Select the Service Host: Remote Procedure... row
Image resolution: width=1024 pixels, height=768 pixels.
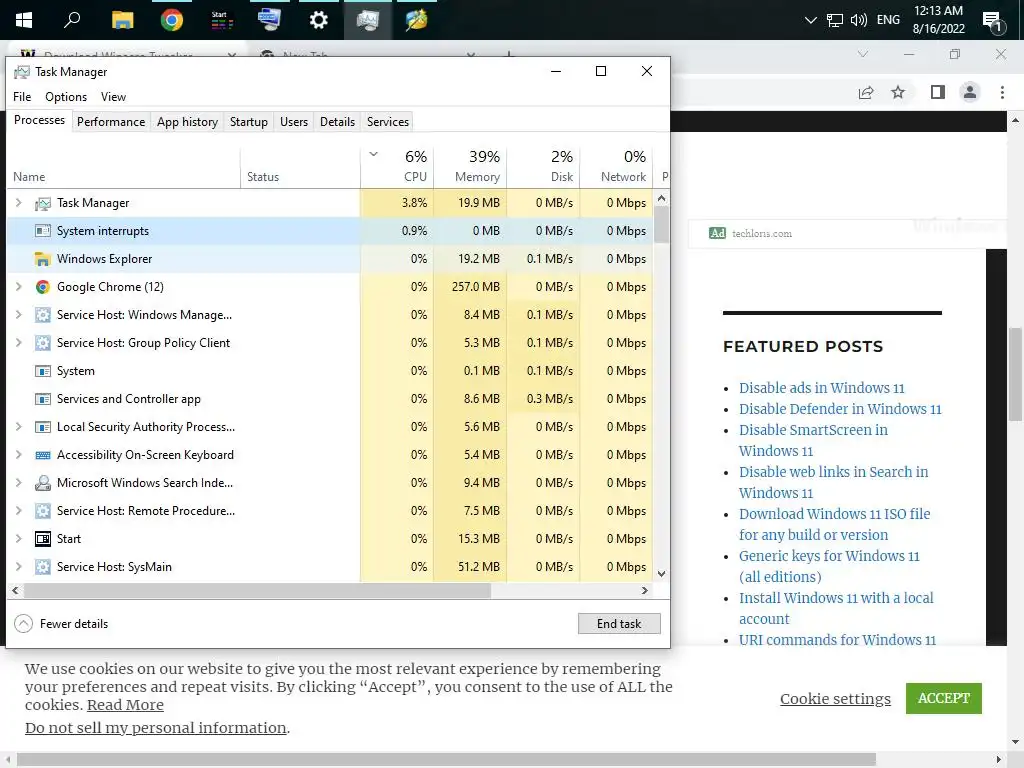[330, 511]
